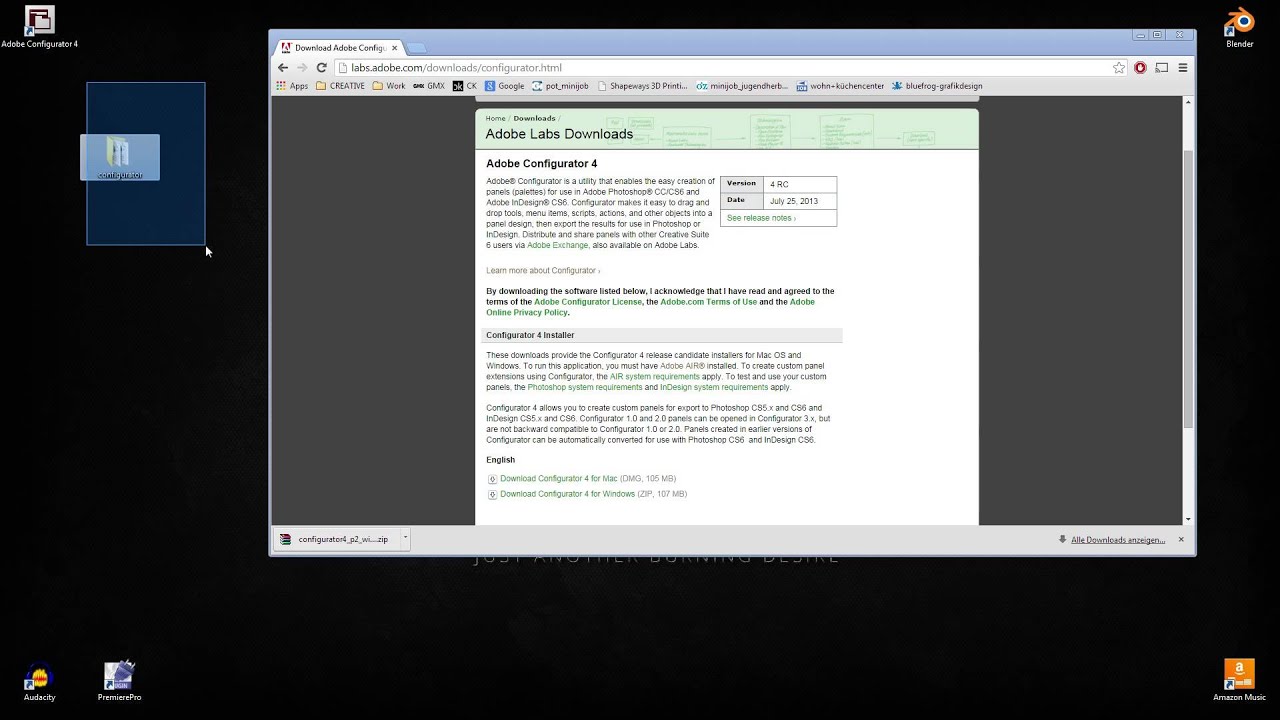Open InDesign system requirements link
Image resolution: width=1280 pixels, height=720 pixels.
click(x=714, y=387)
